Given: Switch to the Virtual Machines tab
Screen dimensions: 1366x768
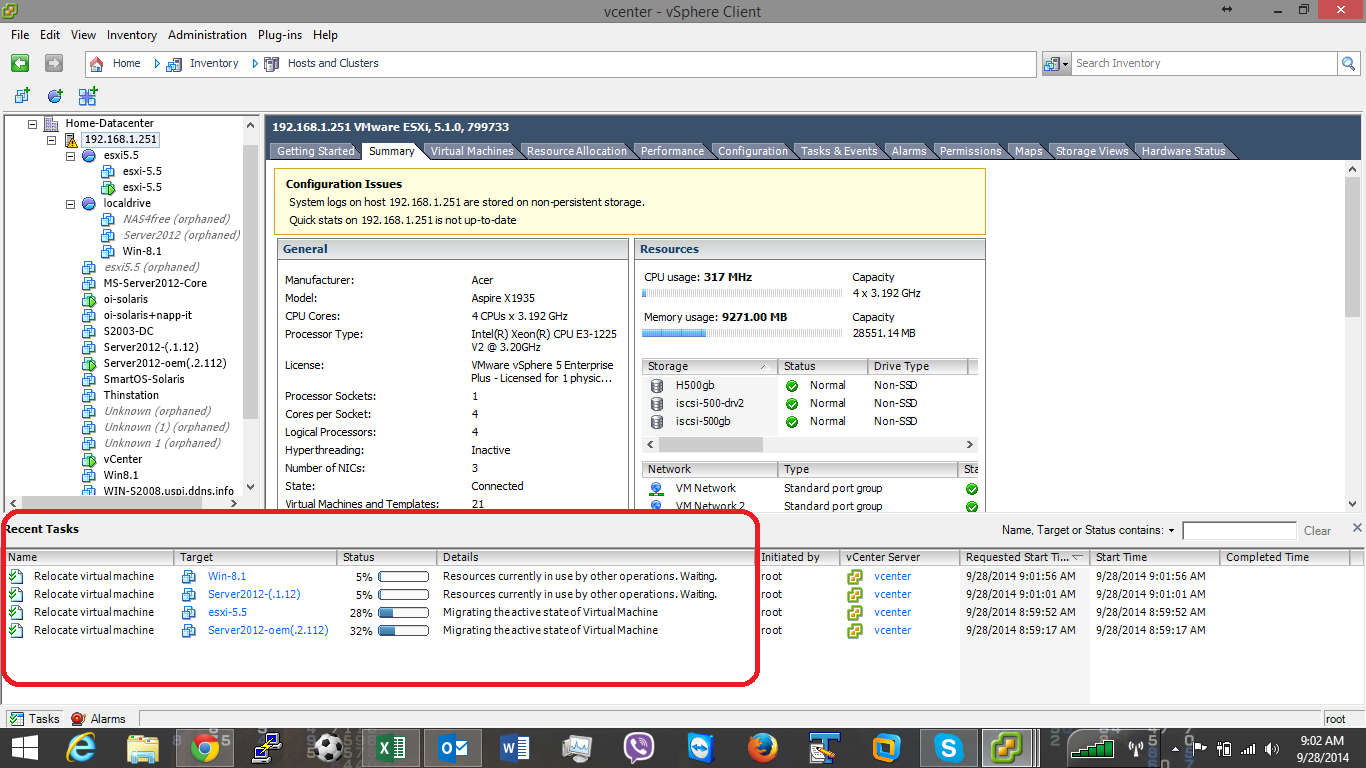Looking at the screenshot, I should [x=472, y=151].
